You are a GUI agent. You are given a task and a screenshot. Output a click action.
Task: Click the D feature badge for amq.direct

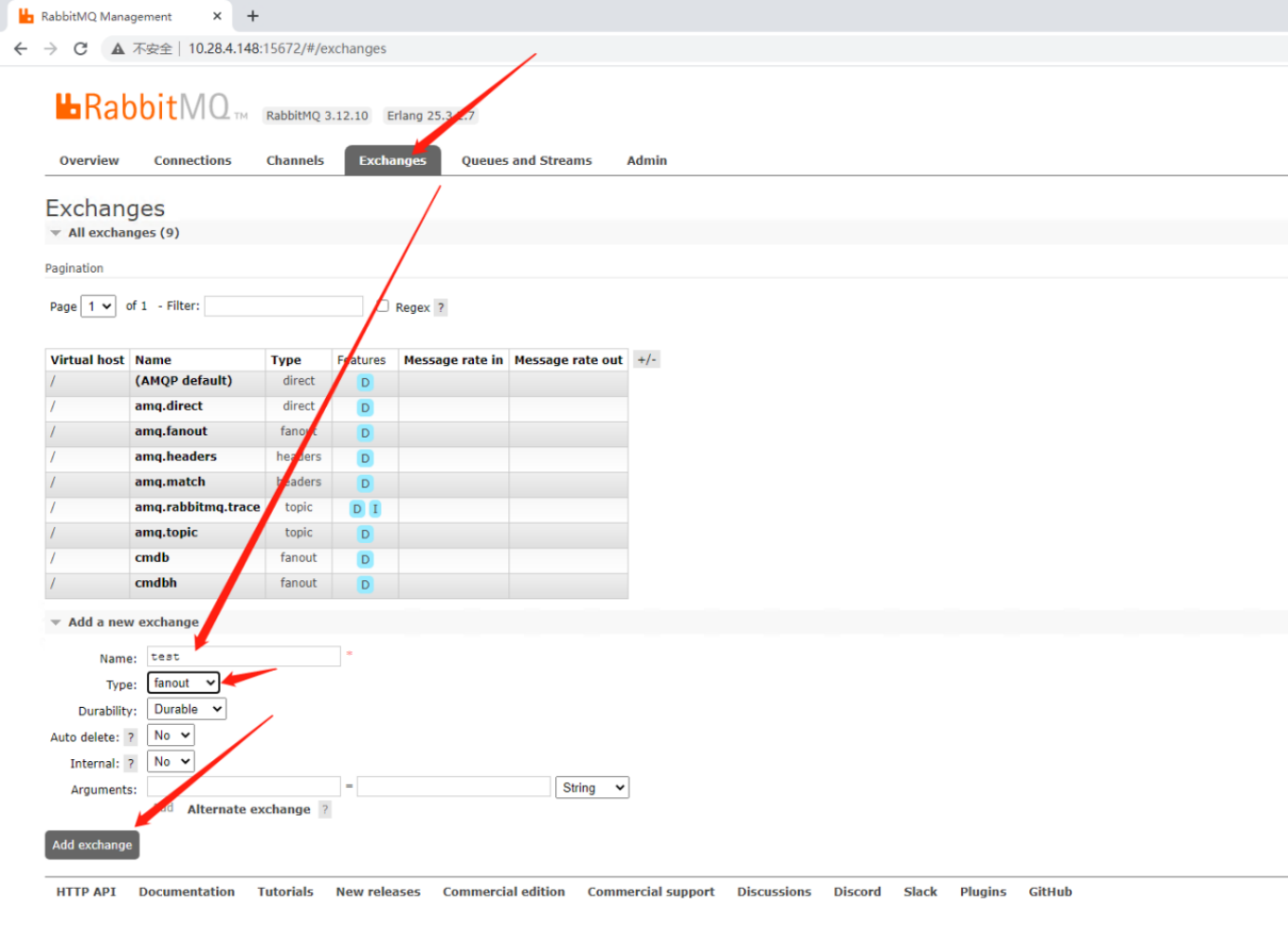pyautogui.click(x=365, y=408)
